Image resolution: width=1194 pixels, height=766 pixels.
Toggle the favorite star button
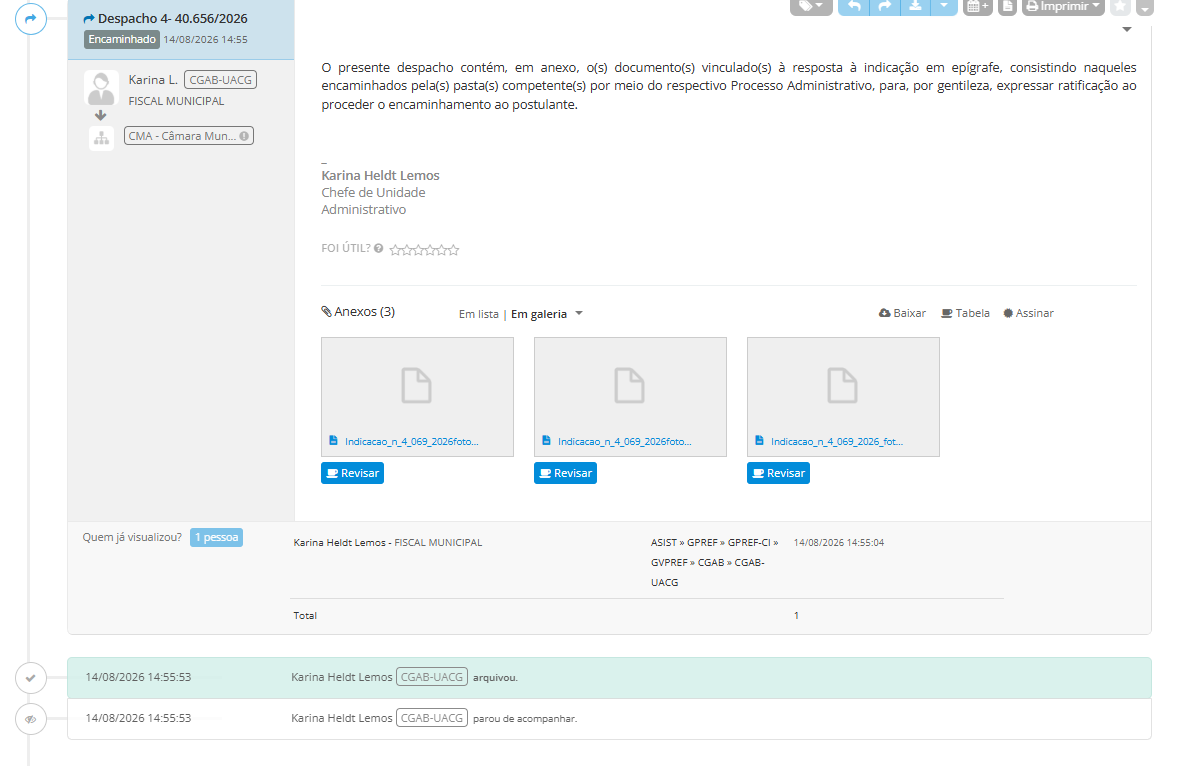click(x=1120, y=6)
